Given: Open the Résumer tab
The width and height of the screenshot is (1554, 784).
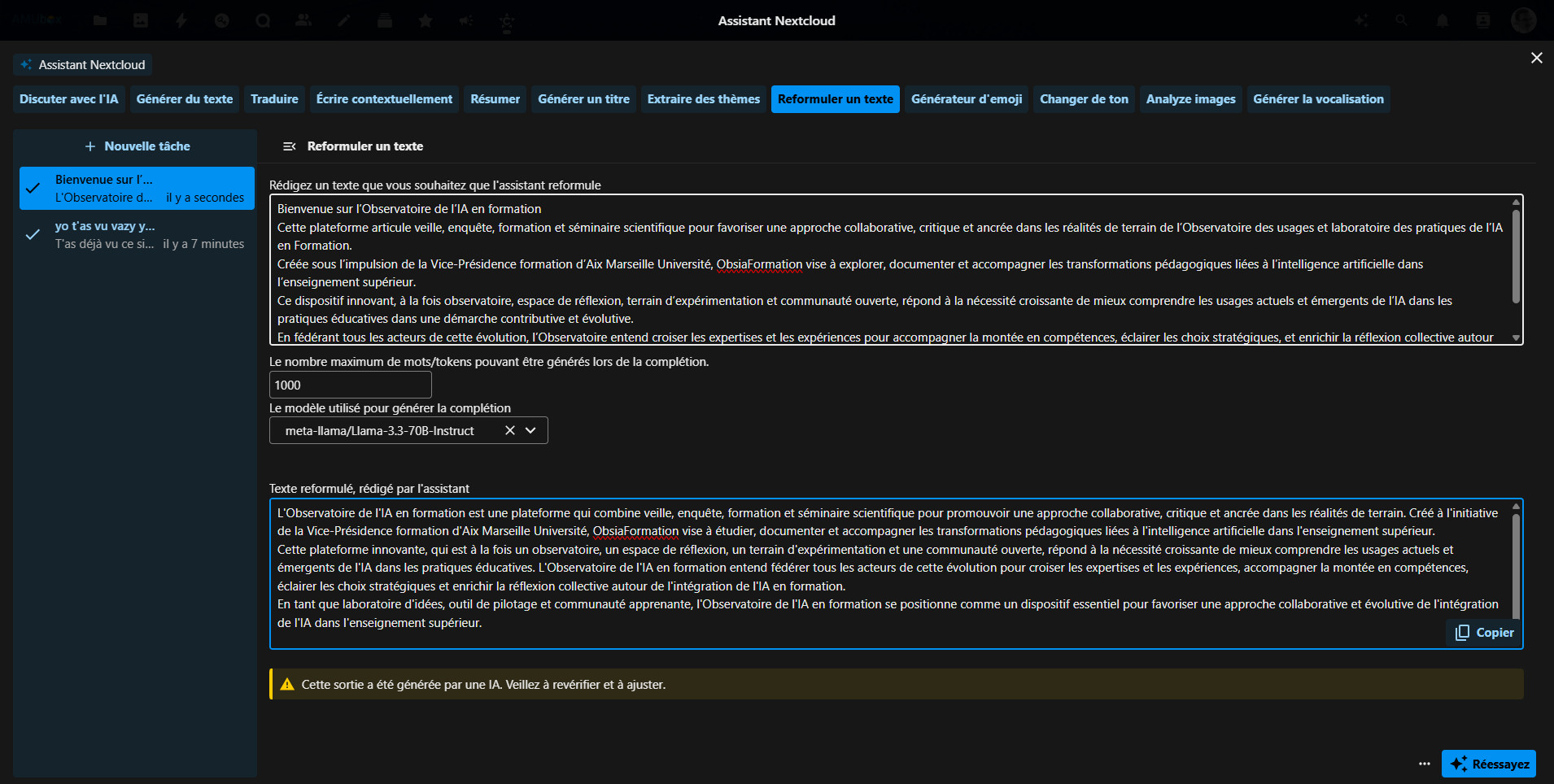Looking at the screenshot, I should pyautogui.click(x=495, y=99).
